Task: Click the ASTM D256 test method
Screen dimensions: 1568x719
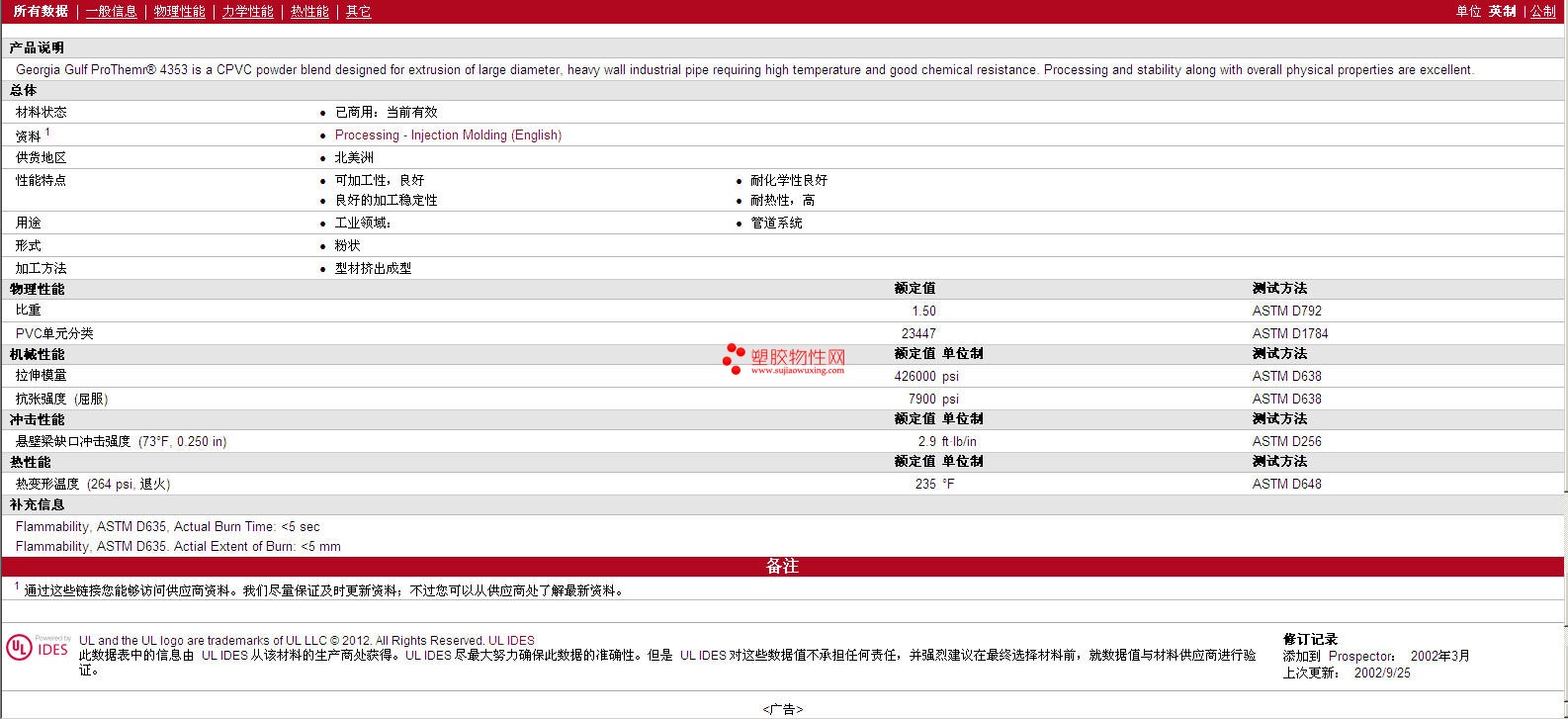Action: pos(1286,442)
